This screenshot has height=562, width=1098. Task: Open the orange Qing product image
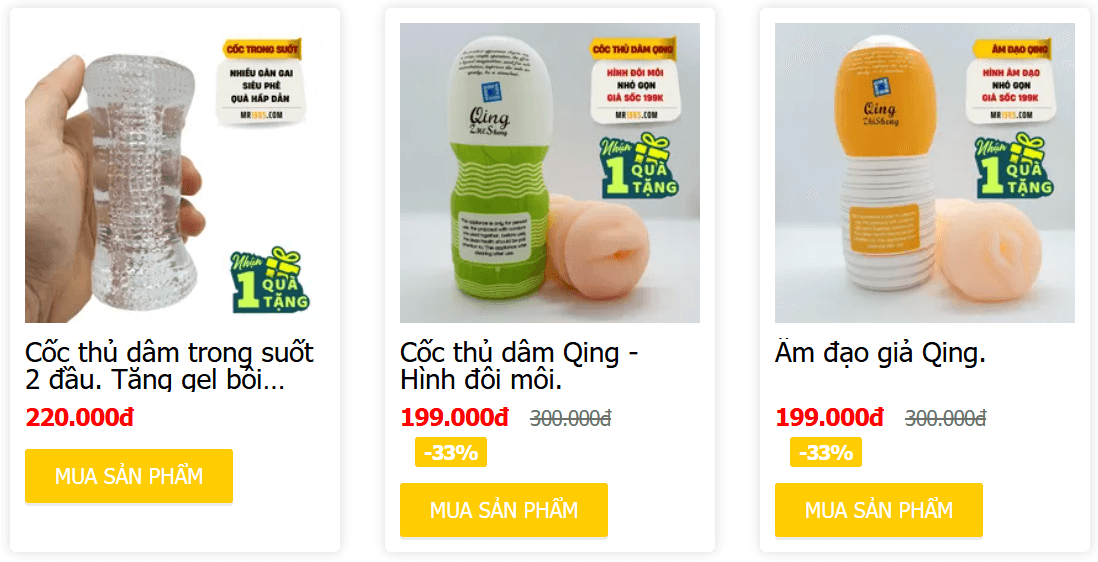point(924,173)
